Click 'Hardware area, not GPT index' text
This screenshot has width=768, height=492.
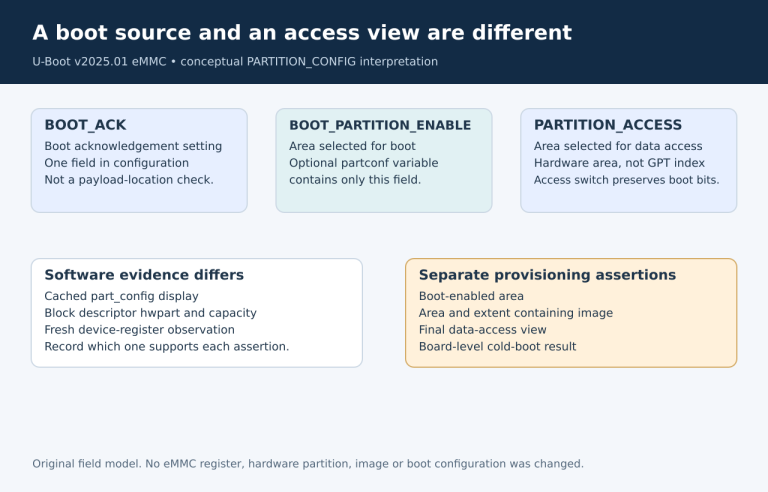(x=619, y=163)
